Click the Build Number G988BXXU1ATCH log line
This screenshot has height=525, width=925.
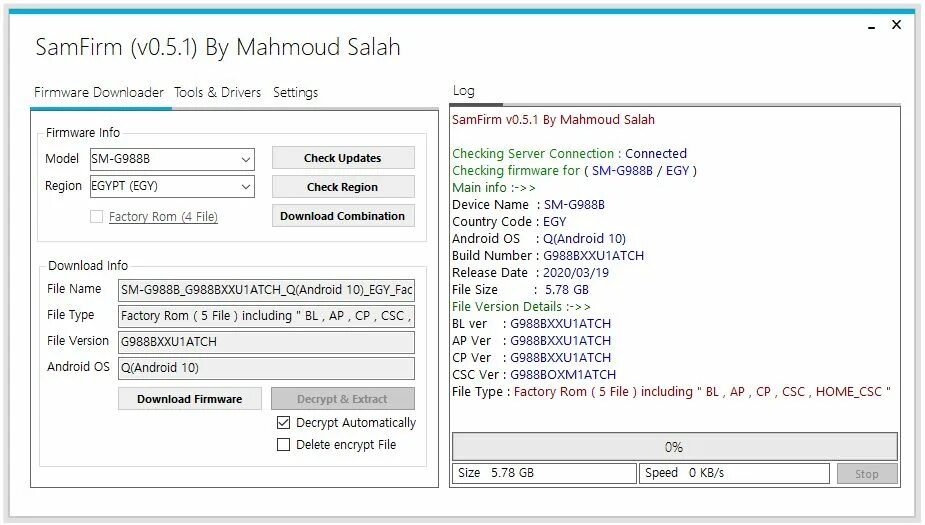pyautogui.click(x=548, y=255)
